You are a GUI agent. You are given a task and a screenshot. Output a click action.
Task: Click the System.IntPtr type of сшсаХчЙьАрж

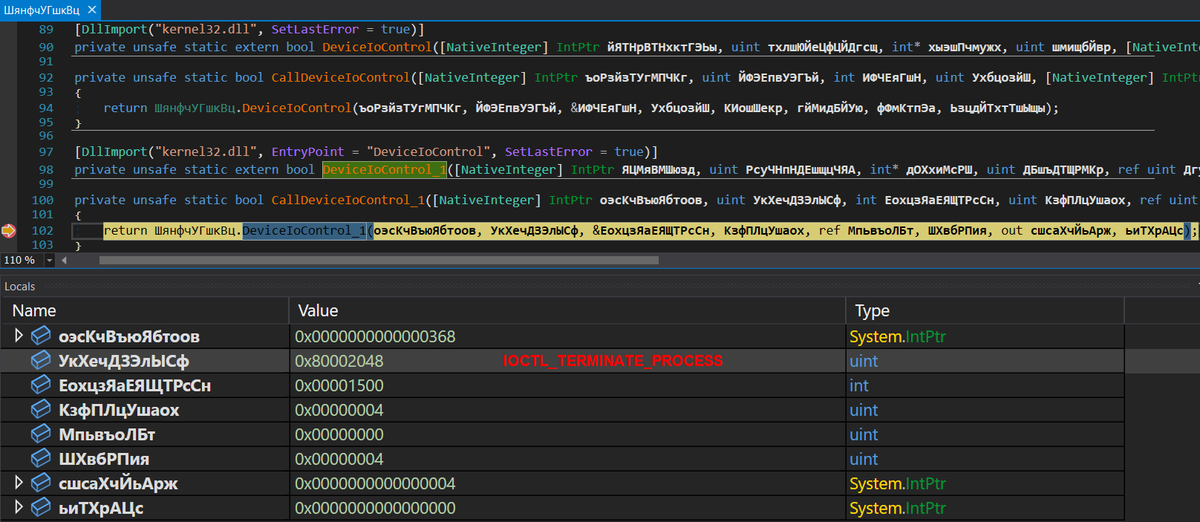pos(896,484)
